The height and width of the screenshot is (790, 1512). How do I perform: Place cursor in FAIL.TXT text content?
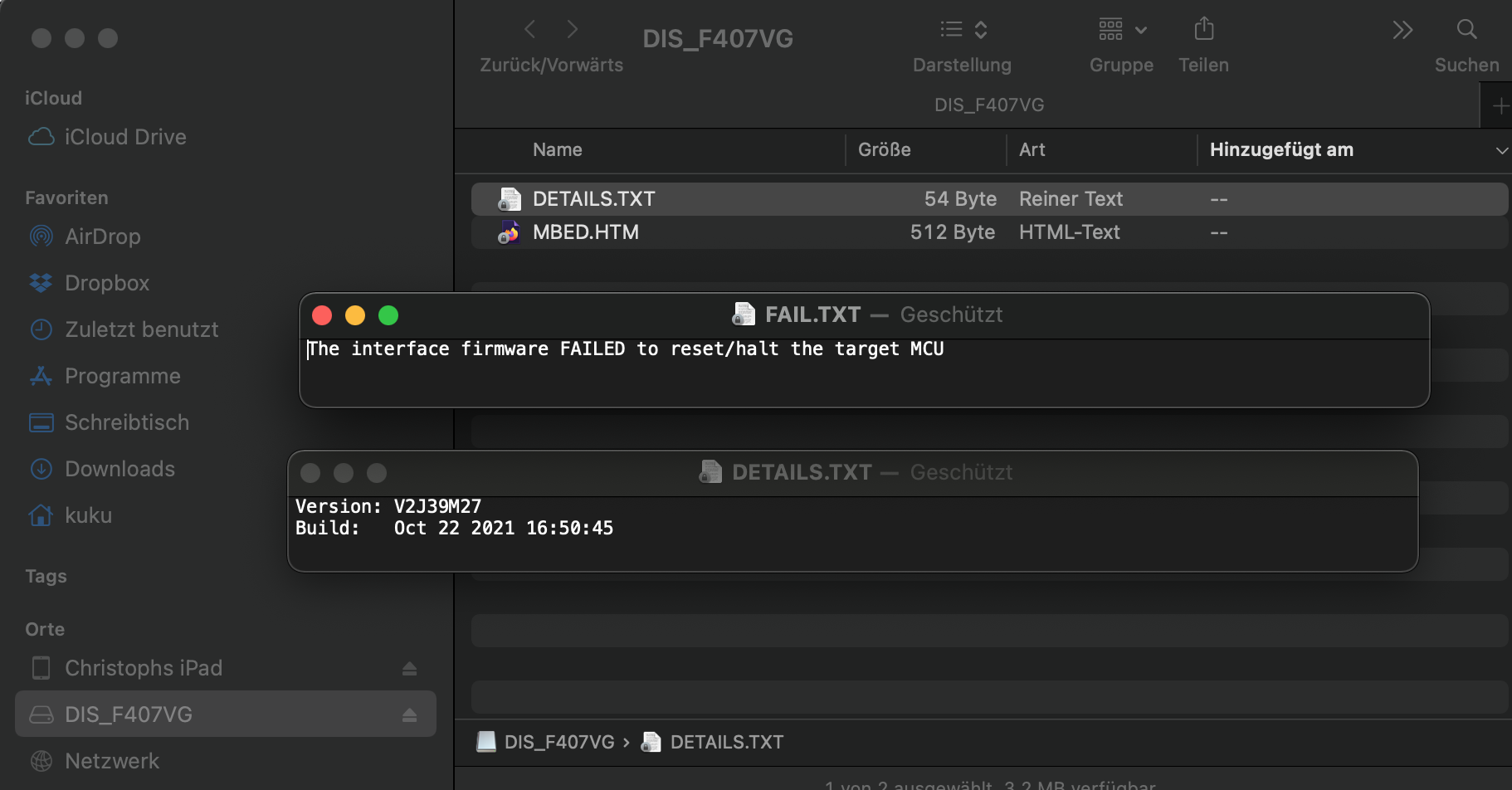626,349
